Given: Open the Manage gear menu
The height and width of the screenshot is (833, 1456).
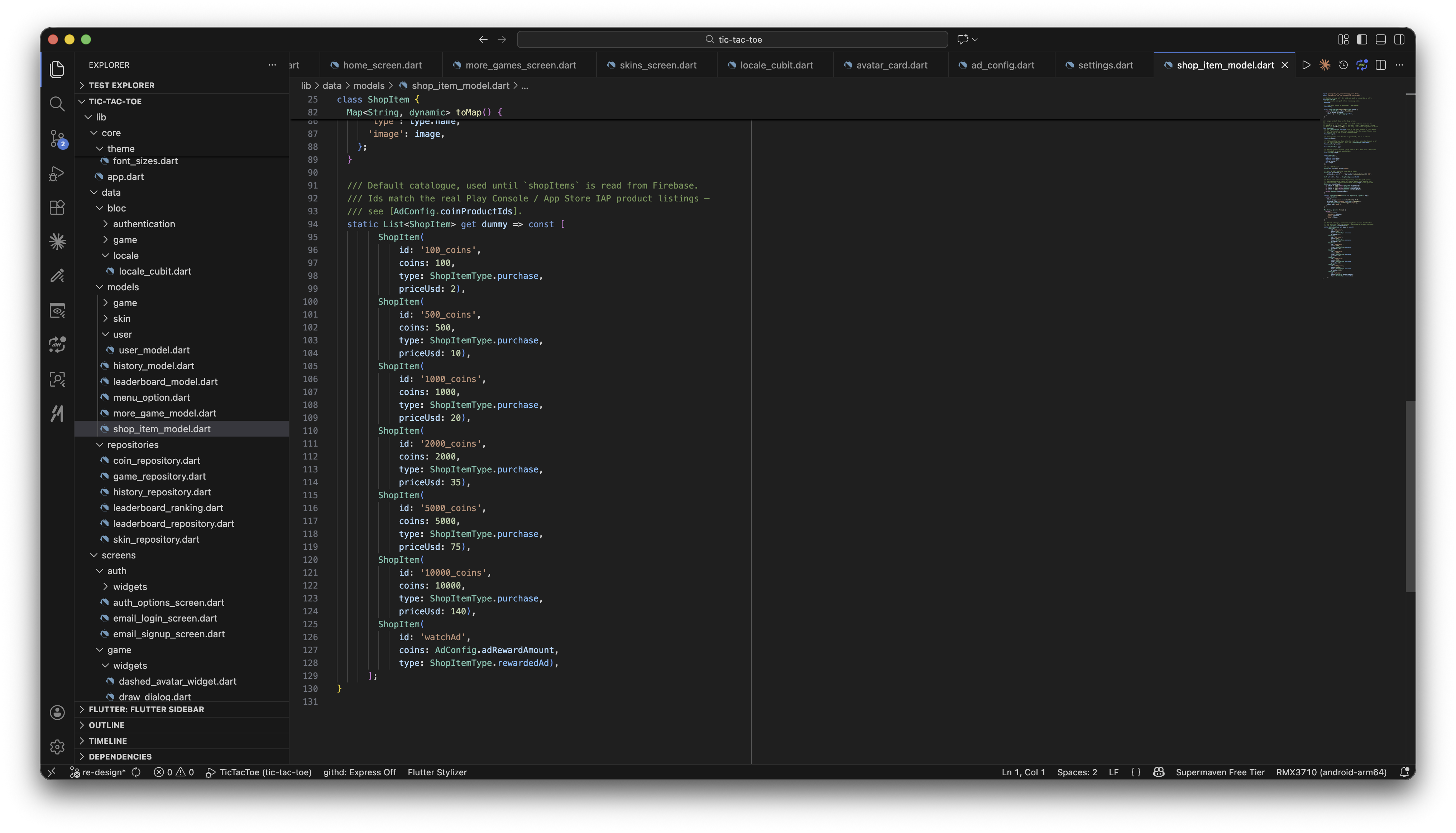Looking at the screenshot, I should pos(57,747).
